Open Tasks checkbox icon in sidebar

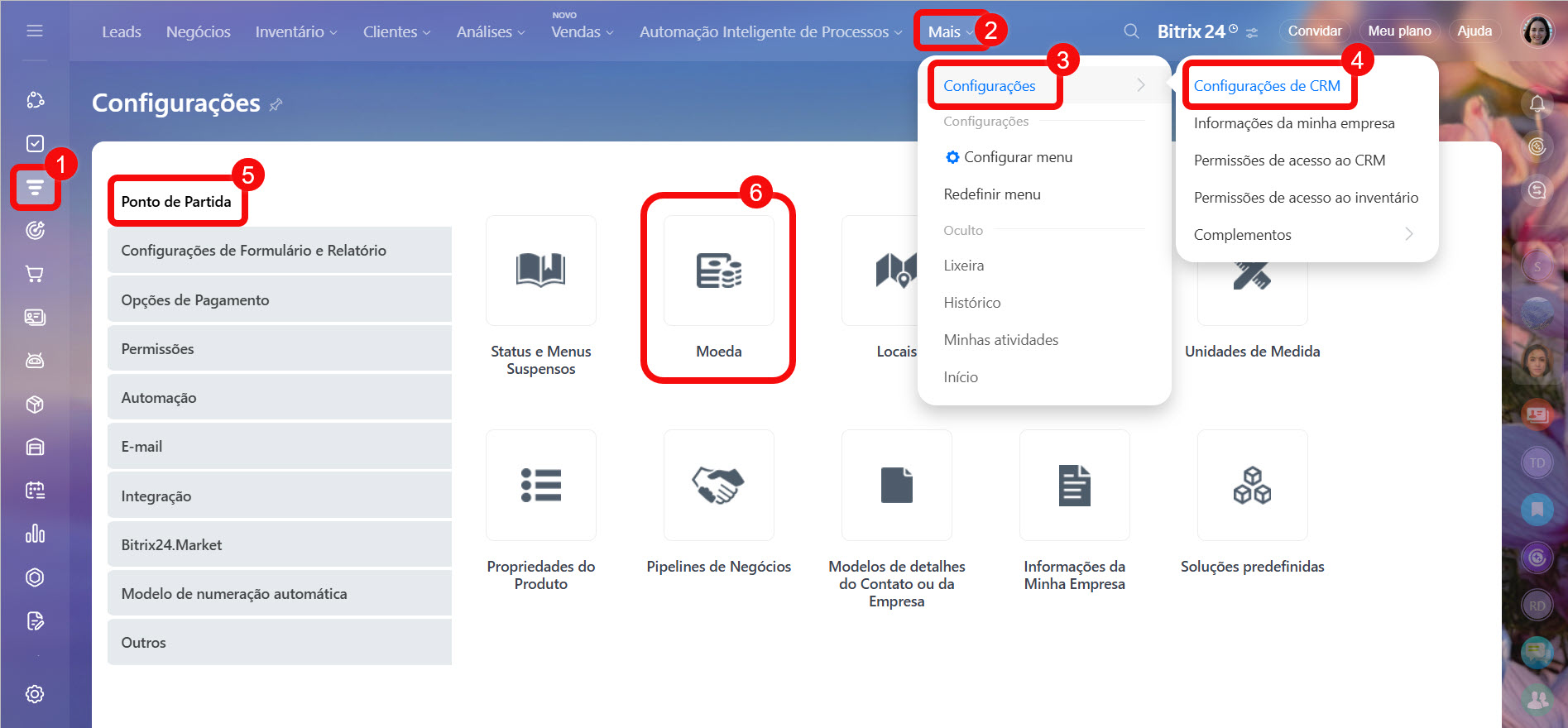pyautogui.click(x=35, y=143)
